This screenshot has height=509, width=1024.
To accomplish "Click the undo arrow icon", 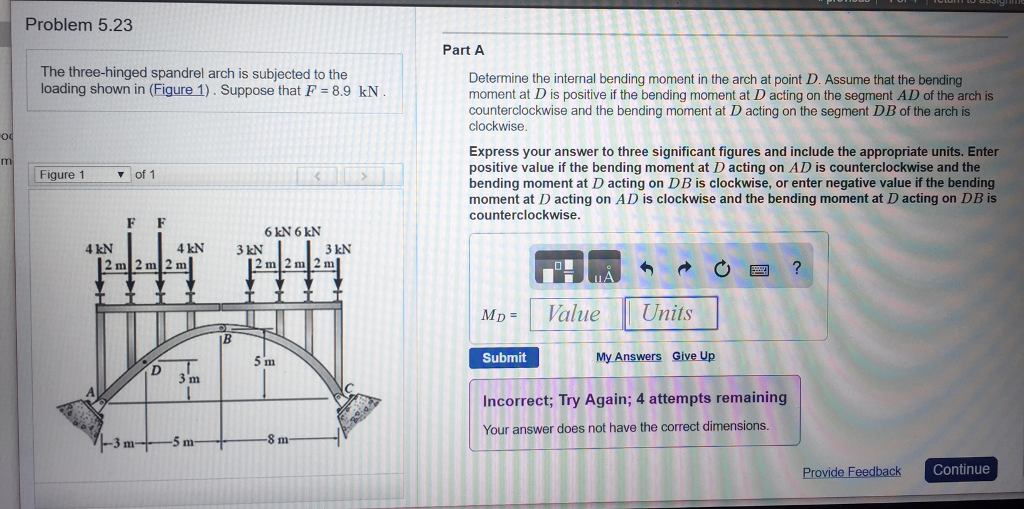I will pyautogui.click(x=647, y=269).
